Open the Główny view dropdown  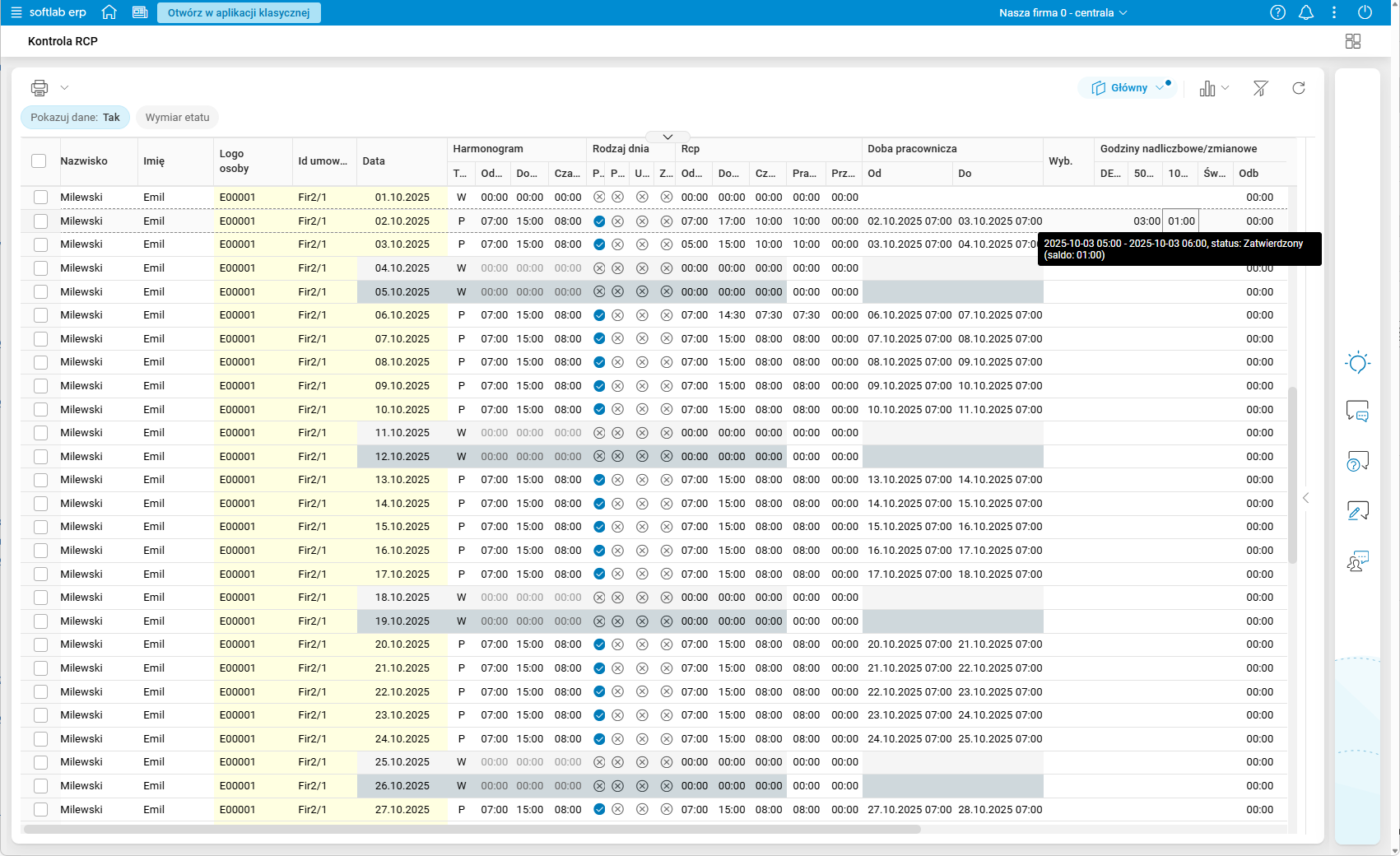[1128, 88]
